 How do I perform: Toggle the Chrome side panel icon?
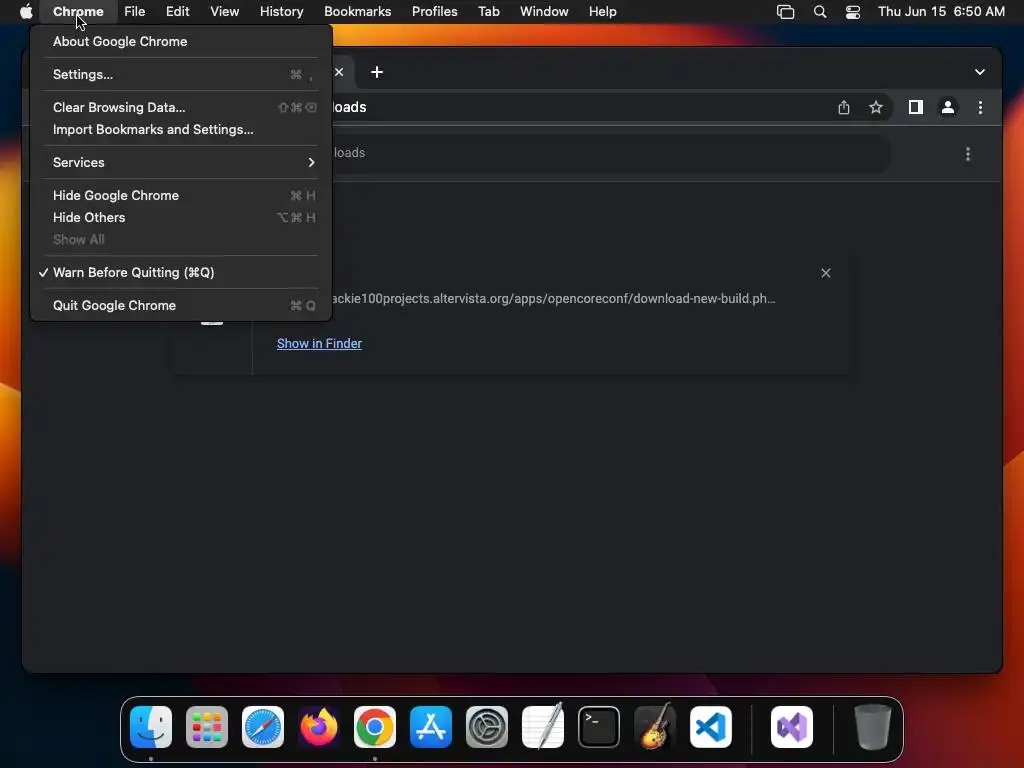(916, 107)
